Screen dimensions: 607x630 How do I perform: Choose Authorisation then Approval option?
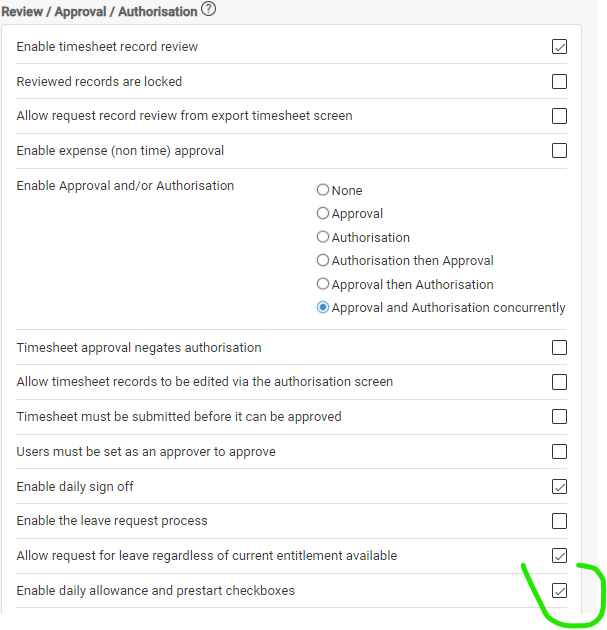pos(323,260)
